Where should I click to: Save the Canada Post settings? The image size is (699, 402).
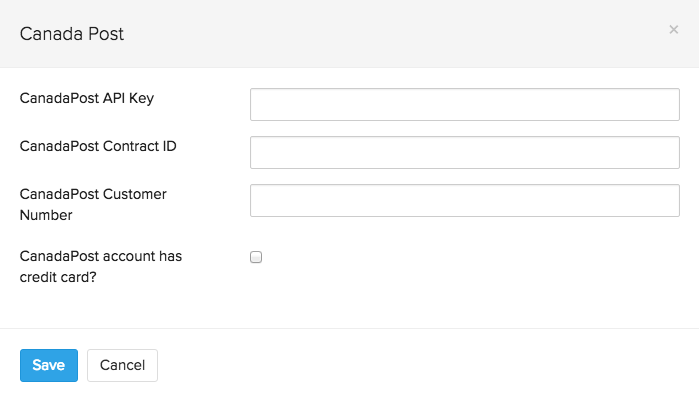point(48,365)
